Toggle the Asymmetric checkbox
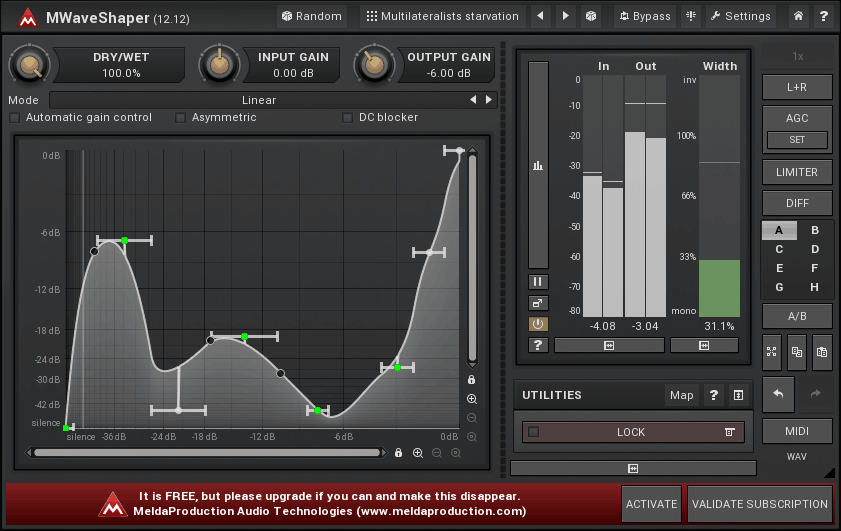Viewport: 841px width, 531px height. click(181, 118)
